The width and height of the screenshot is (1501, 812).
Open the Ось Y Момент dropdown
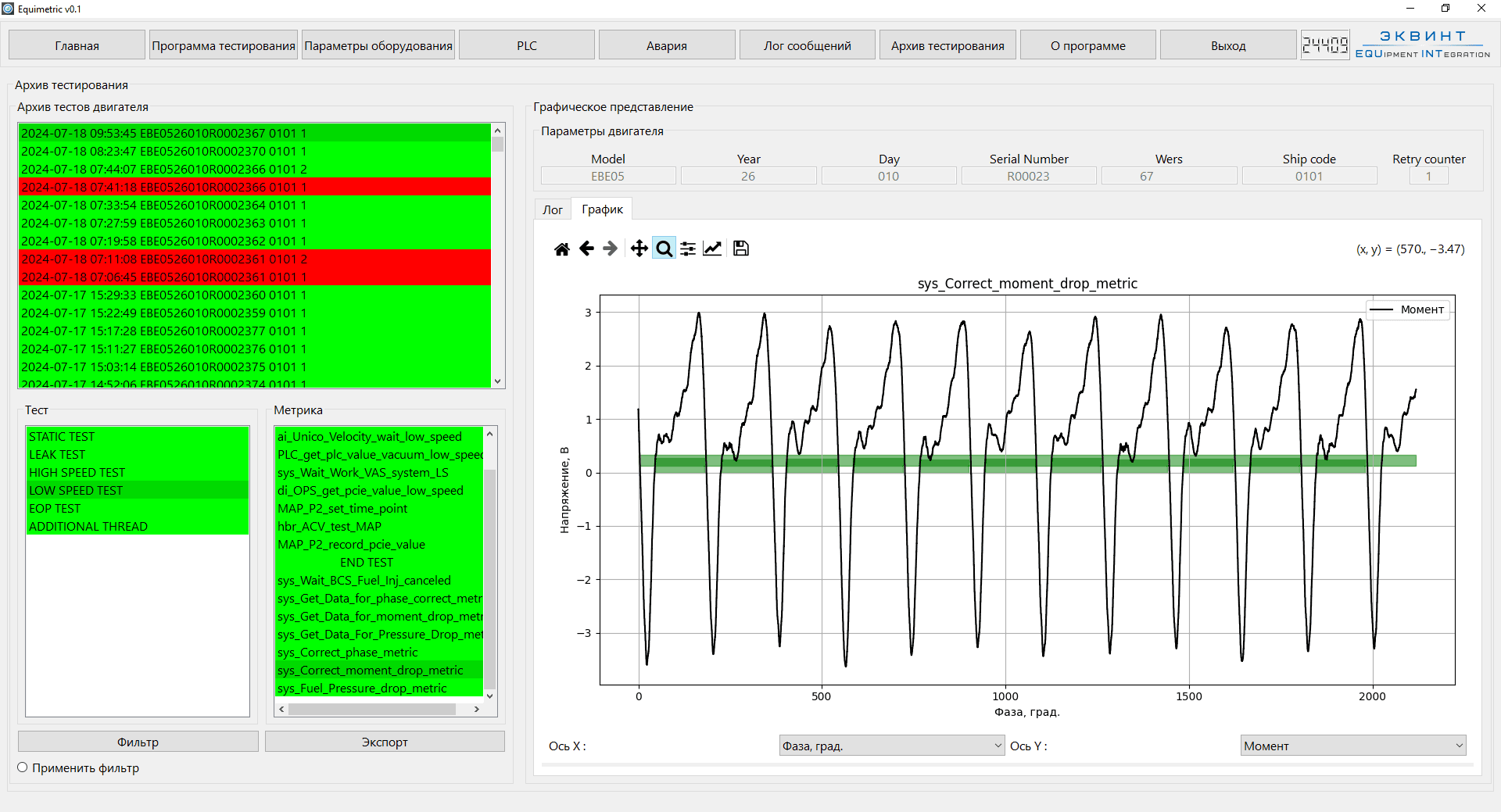pyautogui.click(x=1352, y=746)
